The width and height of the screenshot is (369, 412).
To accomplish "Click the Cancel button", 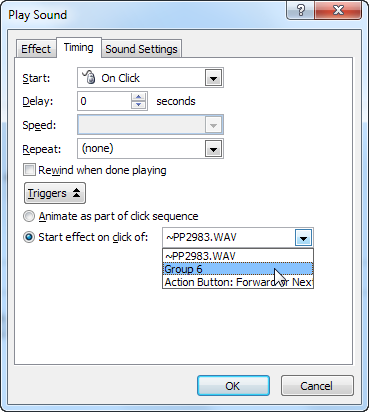I will (x=317, y=386).
